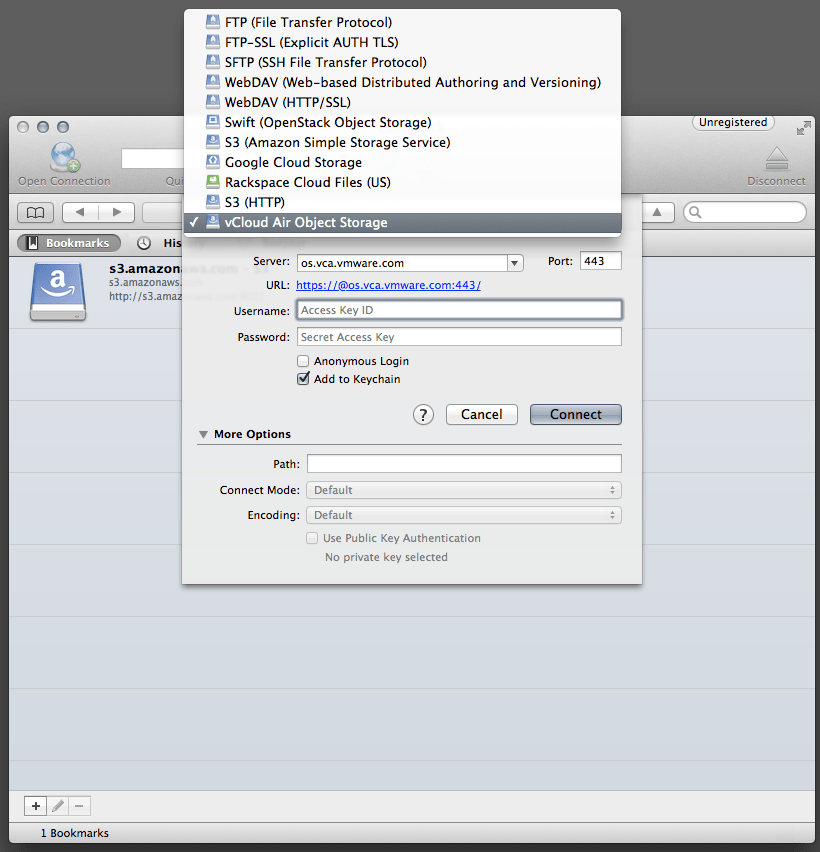This screenshot has height=852, width=820.
Task: Open help with the question mark button
Action: (x=423, y=415)
